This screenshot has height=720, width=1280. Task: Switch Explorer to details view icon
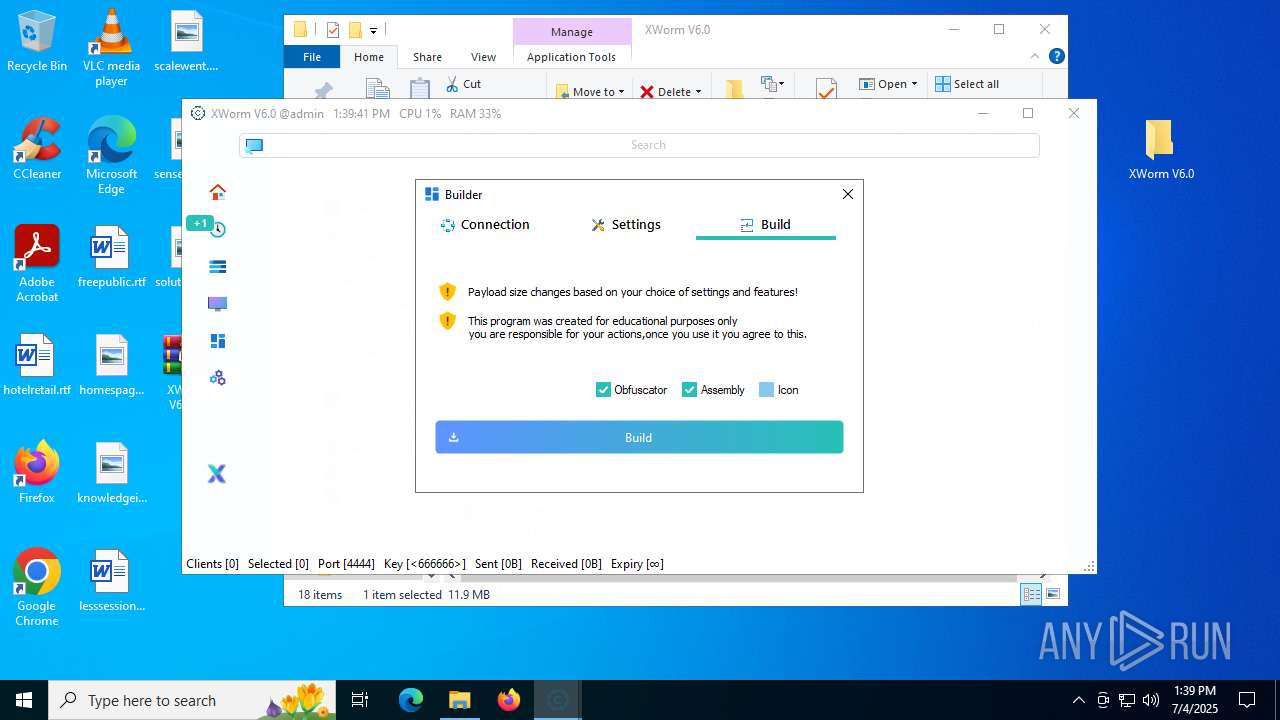1031,594
